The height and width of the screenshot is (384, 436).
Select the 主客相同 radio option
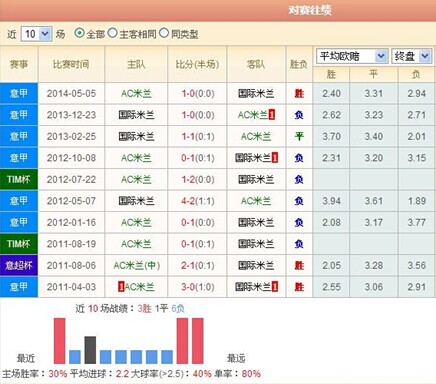point(112,33)
